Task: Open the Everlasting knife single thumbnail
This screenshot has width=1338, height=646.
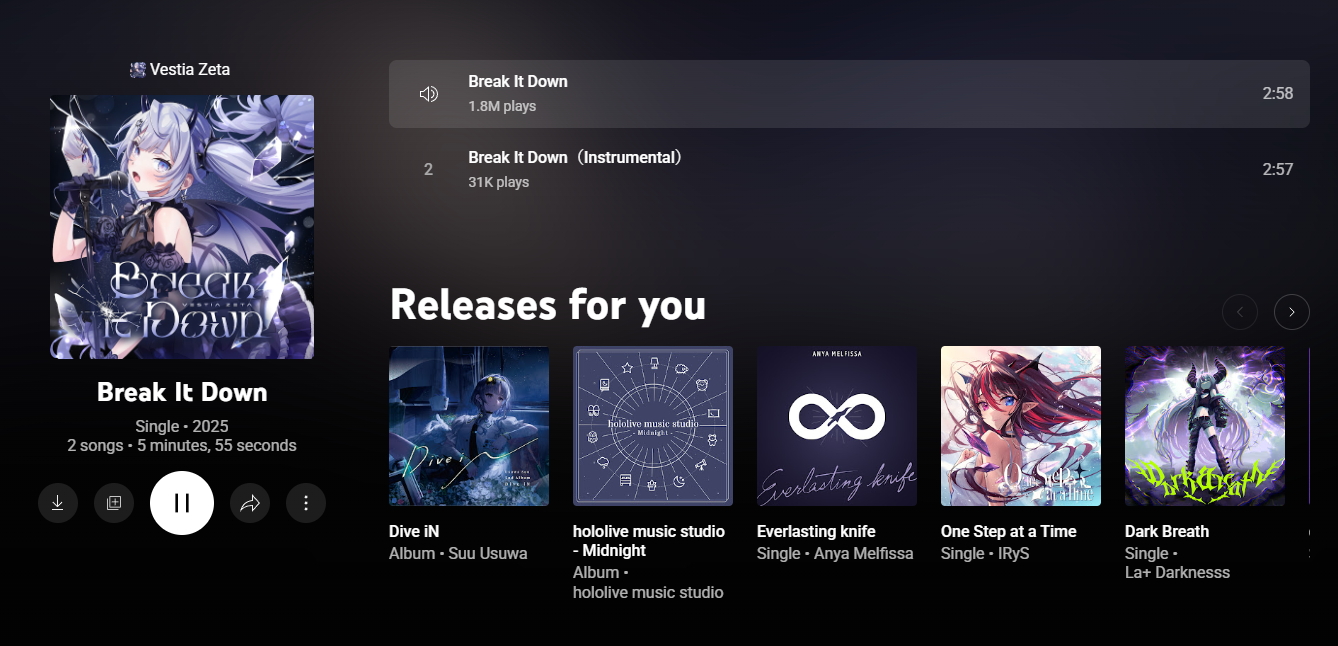Action: (837, 426)
